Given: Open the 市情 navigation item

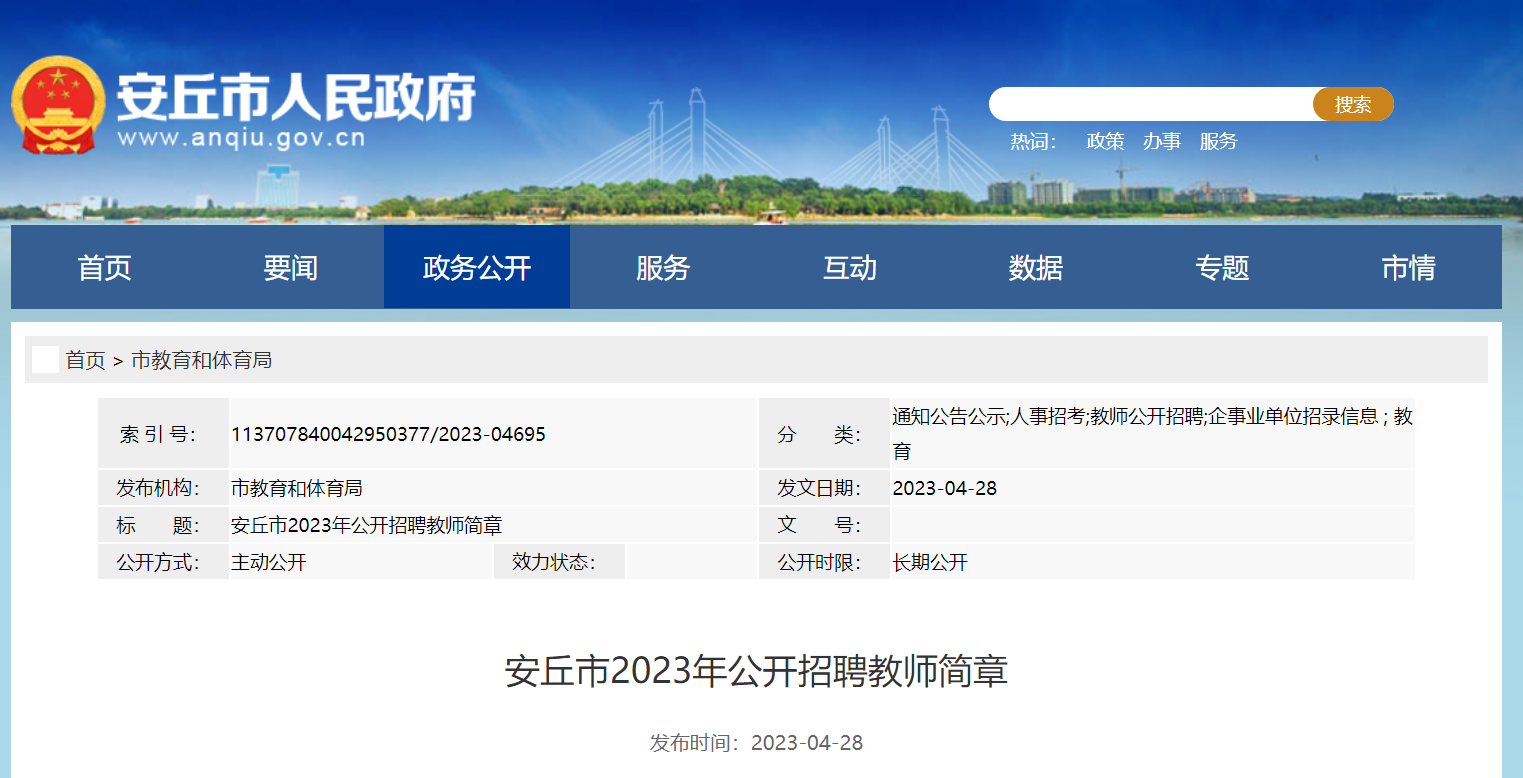Looking at the screenshot, I should click(x=1408, y=268).
